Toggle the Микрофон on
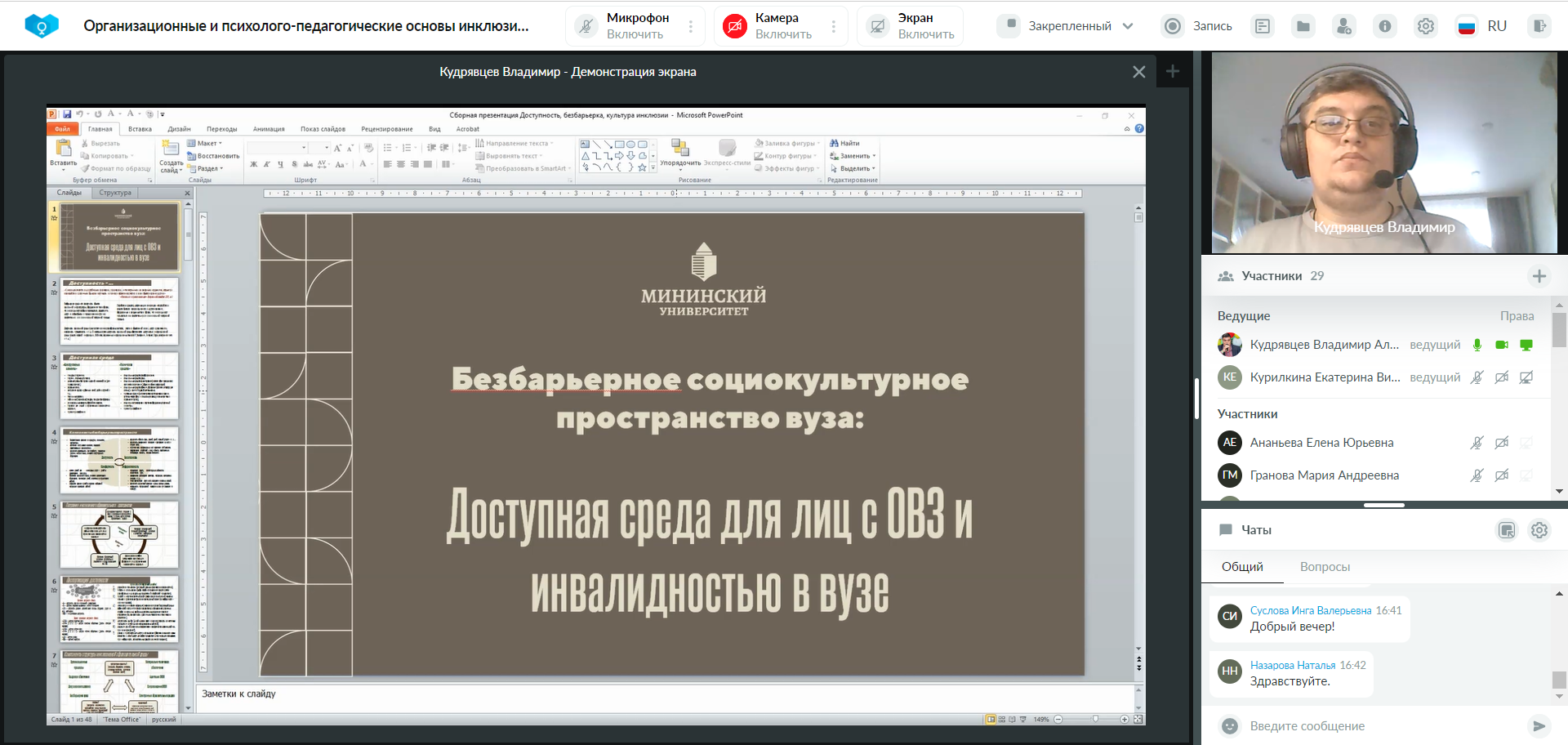Screen dimensions: 1568x745 click(586, 26)
